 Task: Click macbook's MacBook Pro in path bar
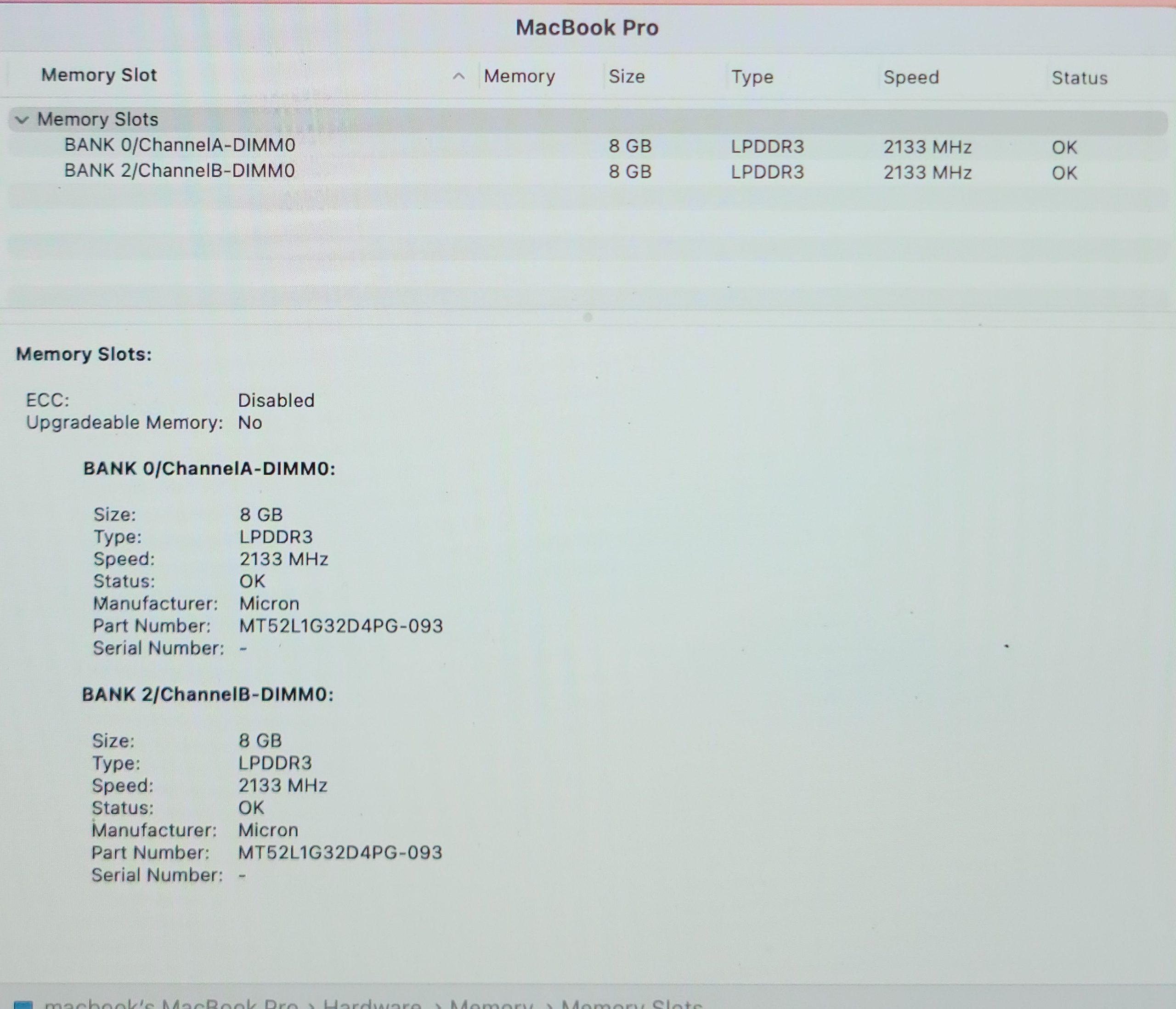(x=170, y=1004)
